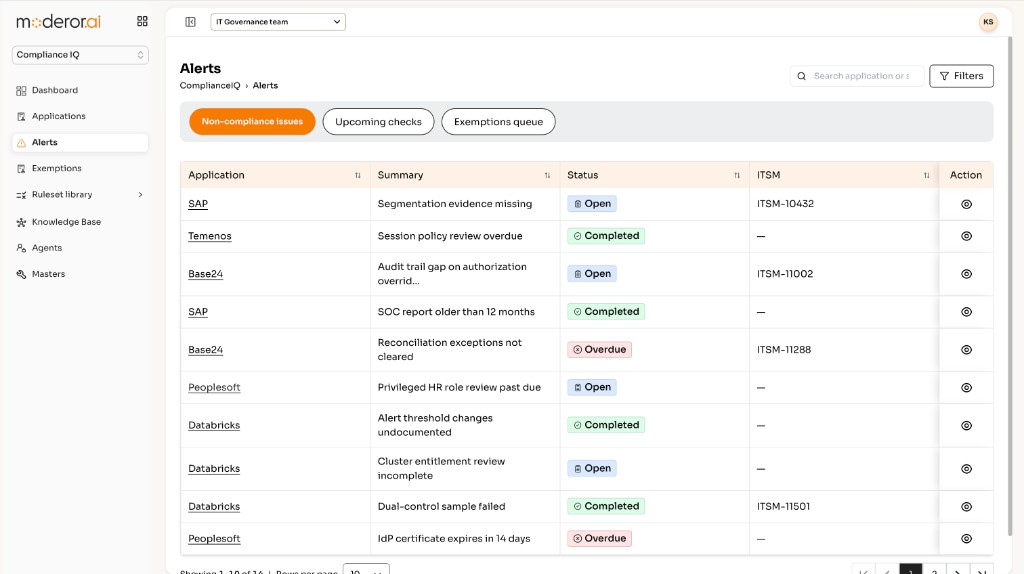View ITSM-10432 alert details eye icon
The width and height of the screenshot is (1024, 574).
point(967,204)
